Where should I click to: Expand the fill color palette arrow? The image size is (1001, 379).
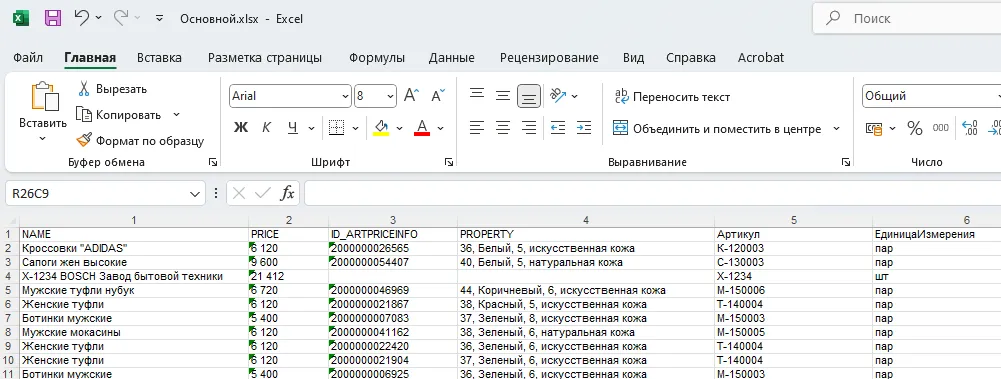pos(400,128)
